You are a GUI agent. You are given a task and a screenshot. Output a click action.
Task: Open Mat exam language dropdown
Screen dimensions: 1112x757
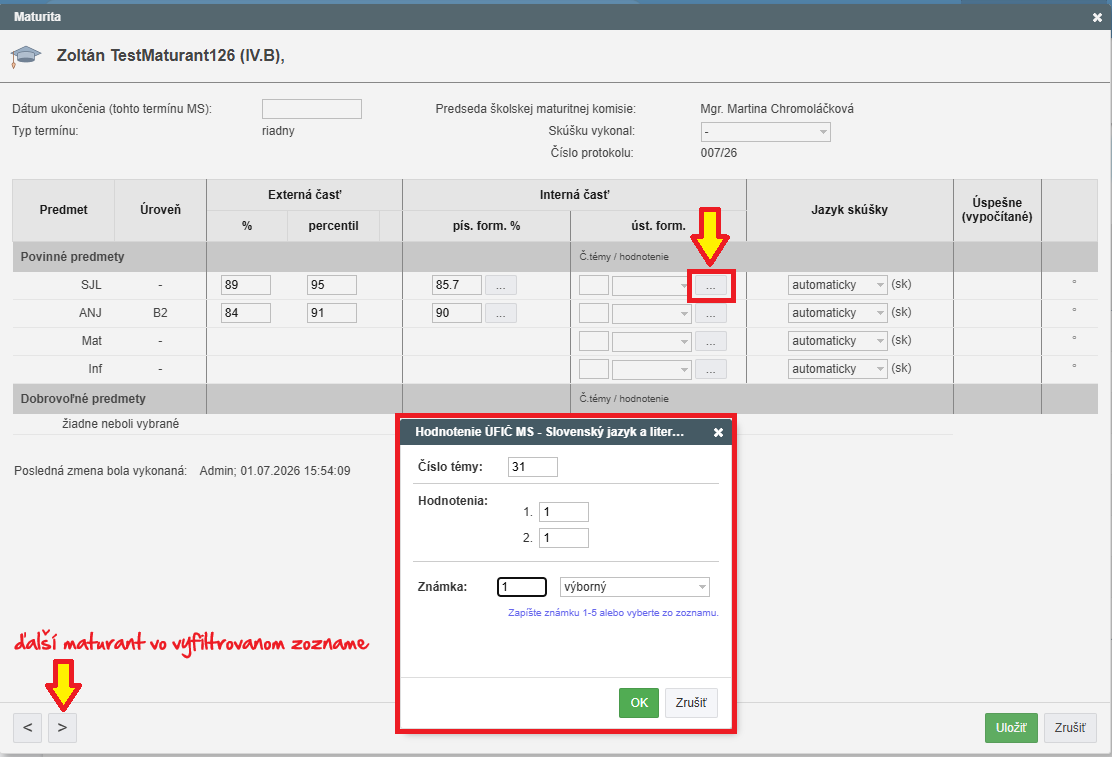coord(838,341)
